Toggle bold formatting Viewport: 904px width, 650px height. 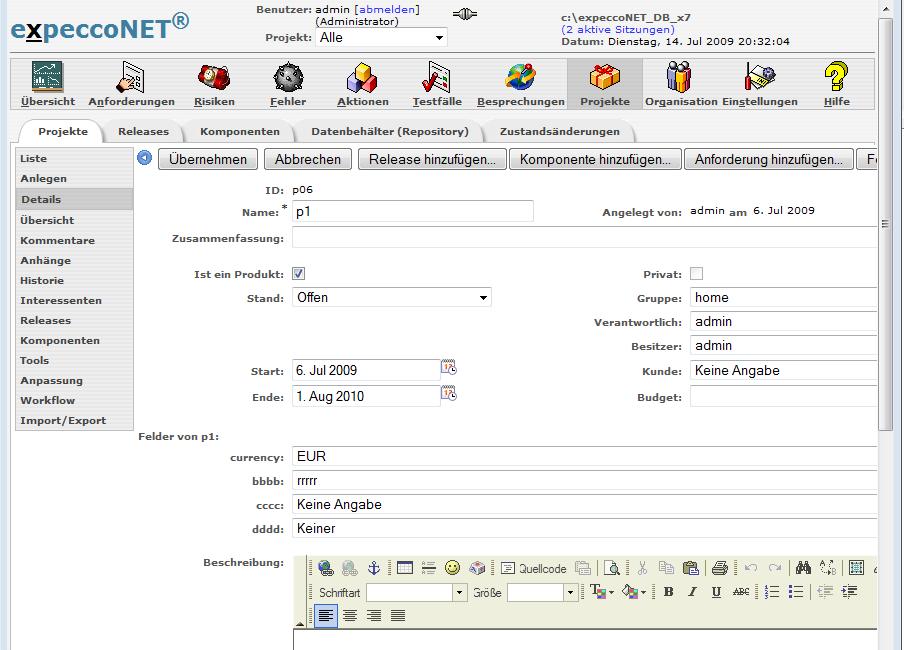(669, 592)
